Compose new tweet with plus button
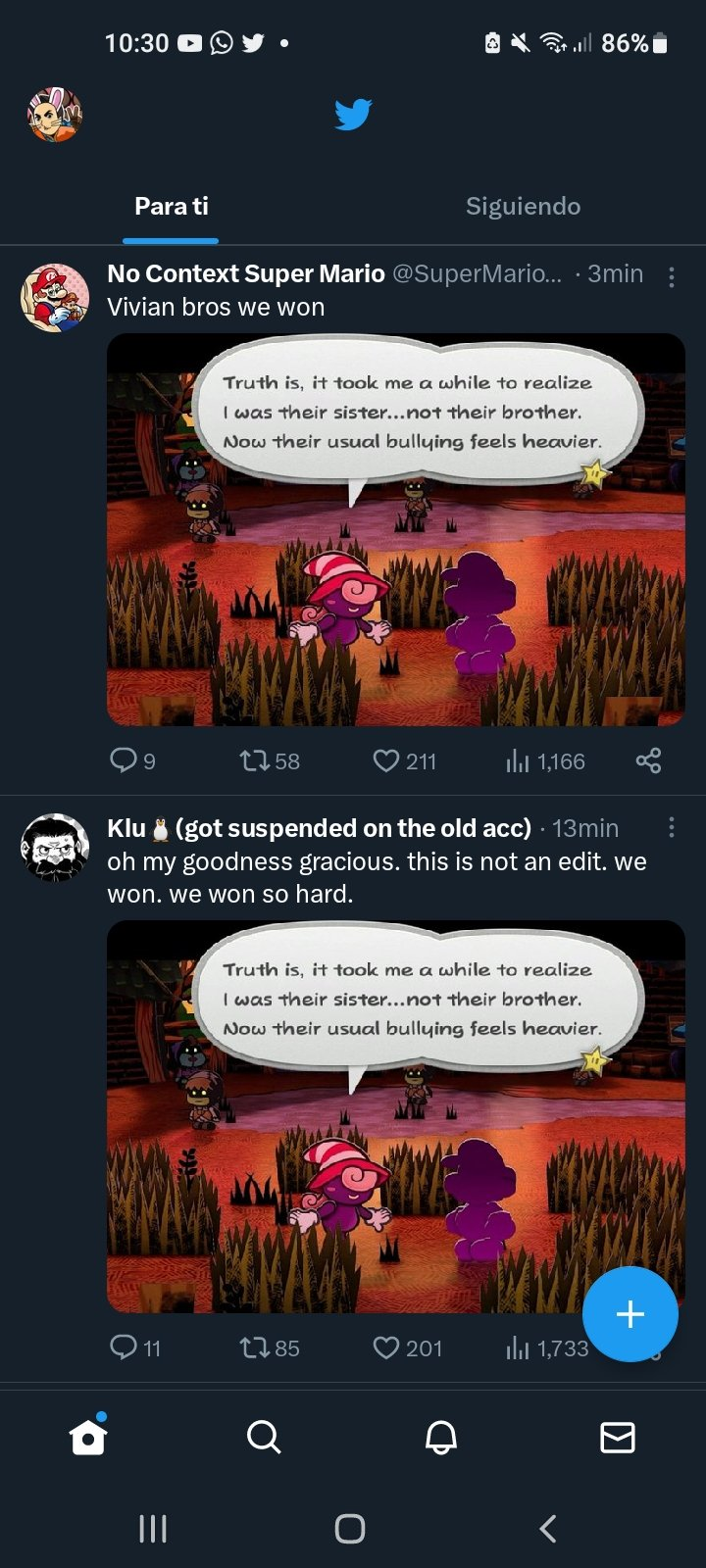 pyautogui.click(x=630, y=1314)
